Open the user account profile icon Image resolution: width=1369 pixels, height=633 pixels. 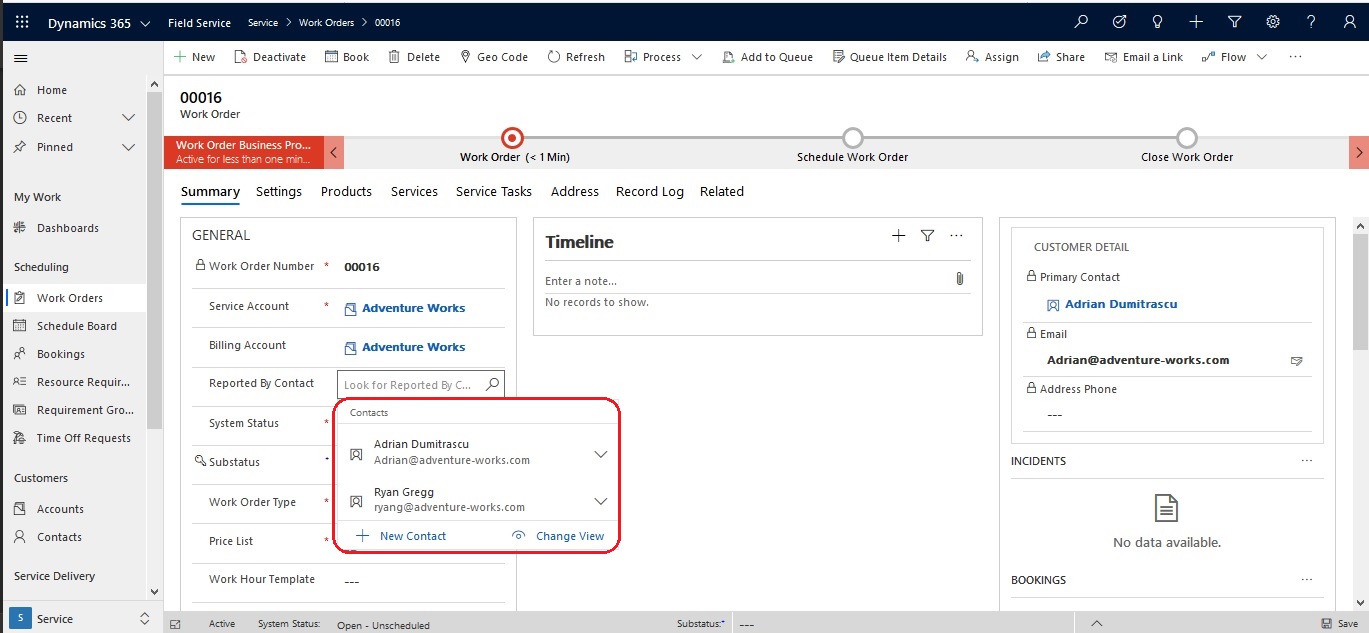point(1350,22)
